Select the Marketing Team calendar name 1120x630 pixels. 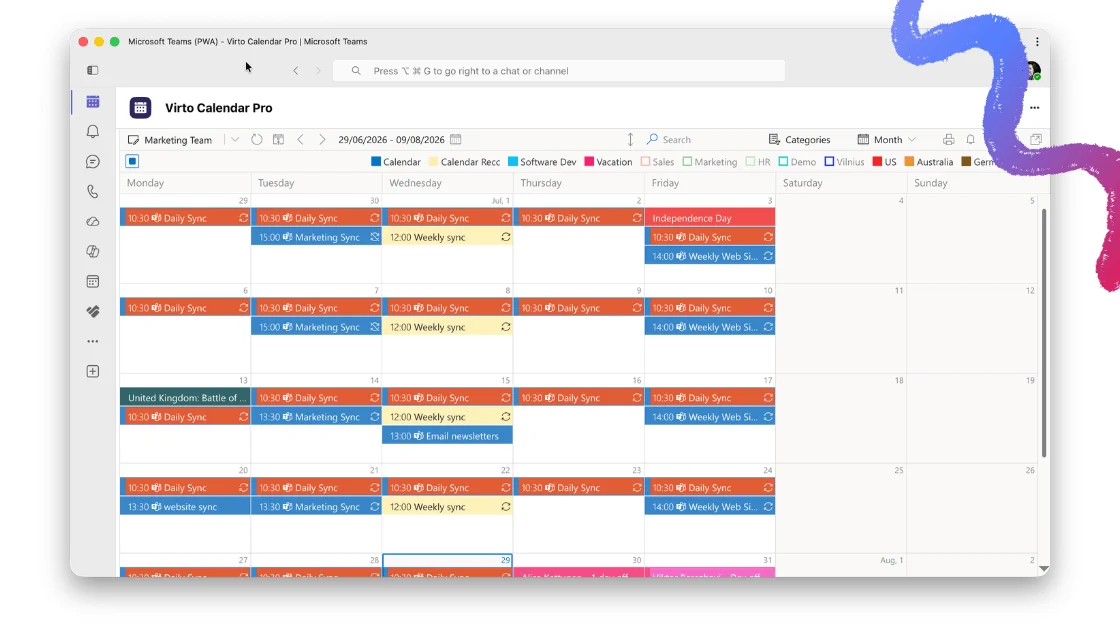[x=178, y=140]
